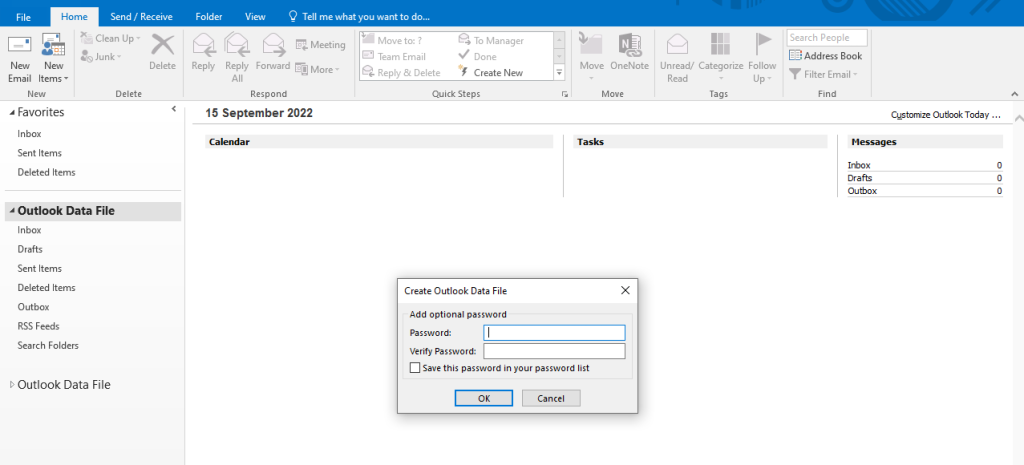
Task: Open the More respond options dropdown
Action: (x=317, y=69)
